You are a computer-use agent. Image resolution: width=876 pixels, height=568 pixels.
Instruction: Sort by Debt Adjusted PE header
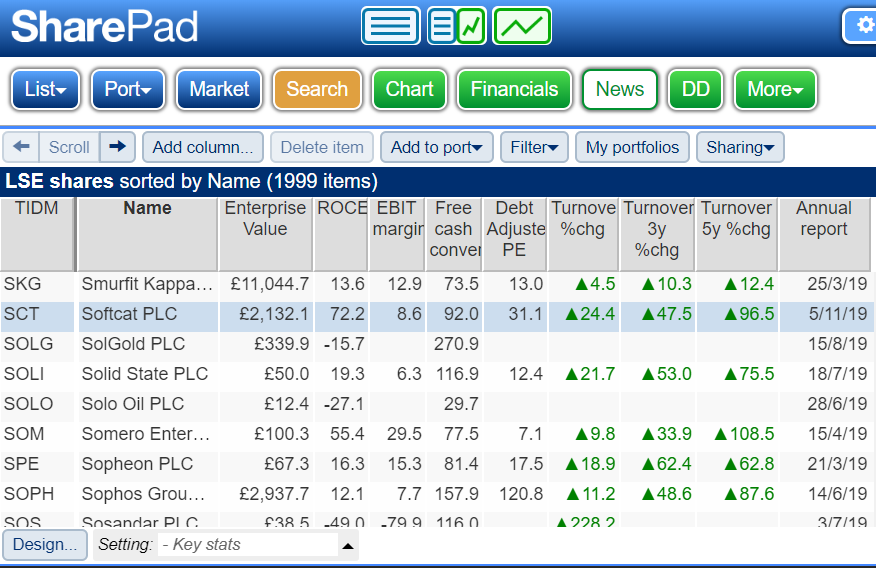pos(515,234)
